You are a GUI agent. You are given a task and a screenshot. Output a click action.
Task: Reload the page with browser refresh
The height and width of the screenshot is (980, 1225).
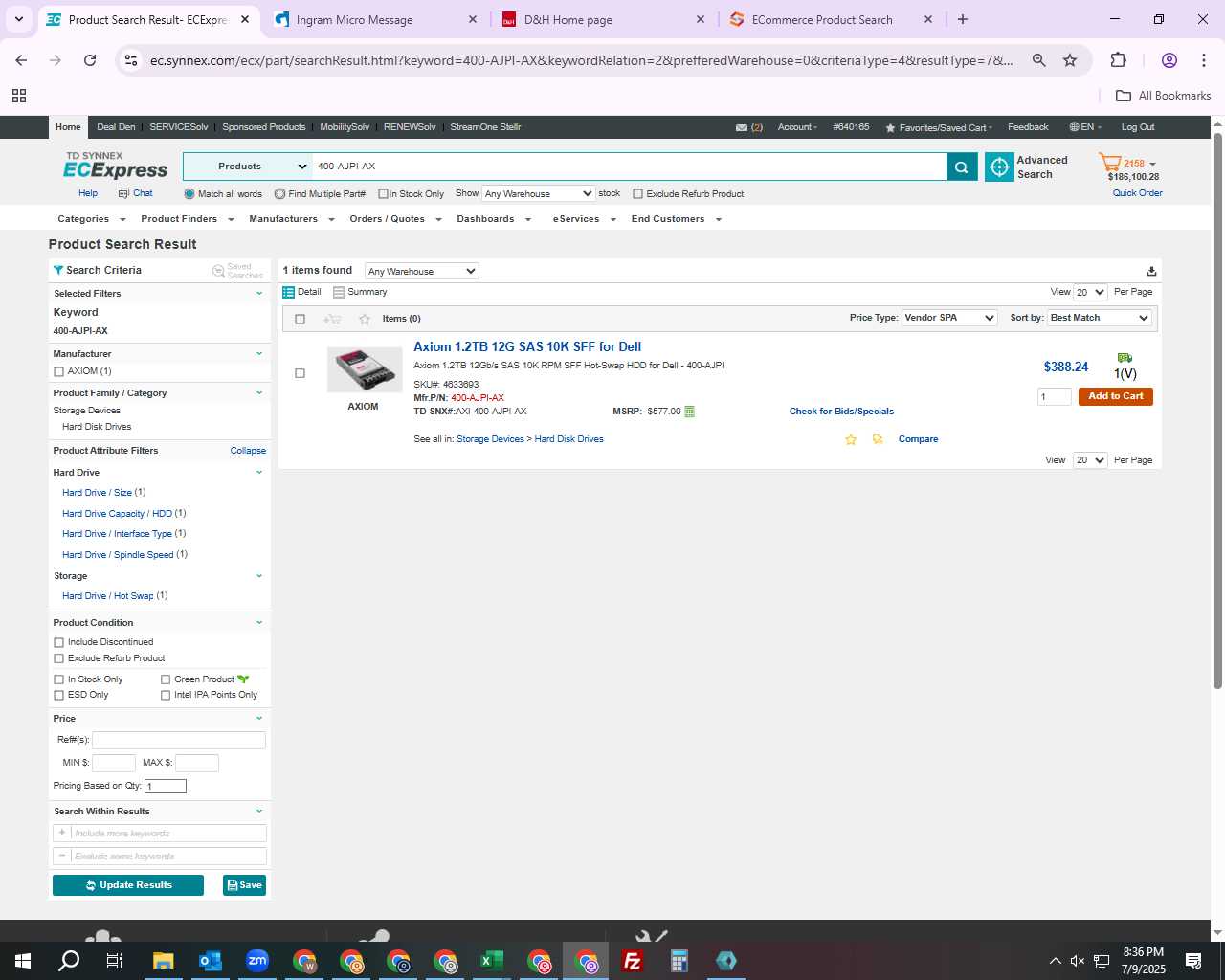(x=90, y=60)
